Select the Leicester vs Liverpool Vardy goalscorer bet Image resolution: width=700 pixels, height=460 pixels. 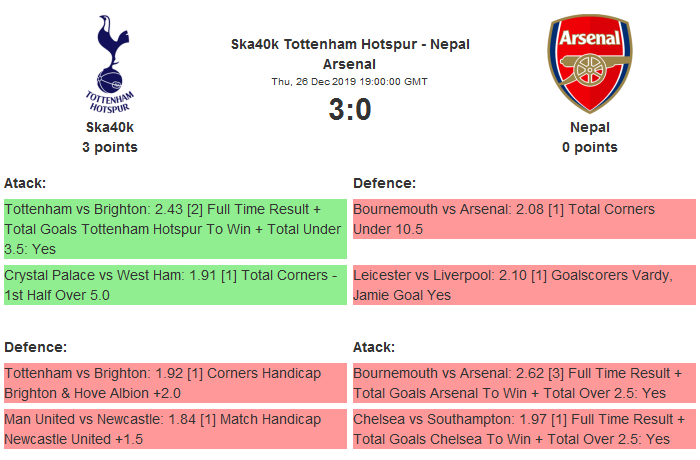point(524,284)
